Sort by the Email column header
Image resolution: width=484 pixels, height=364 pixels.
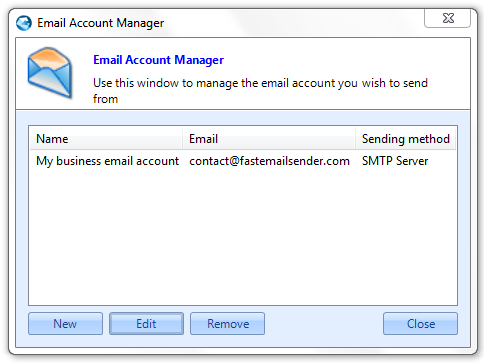269,139
